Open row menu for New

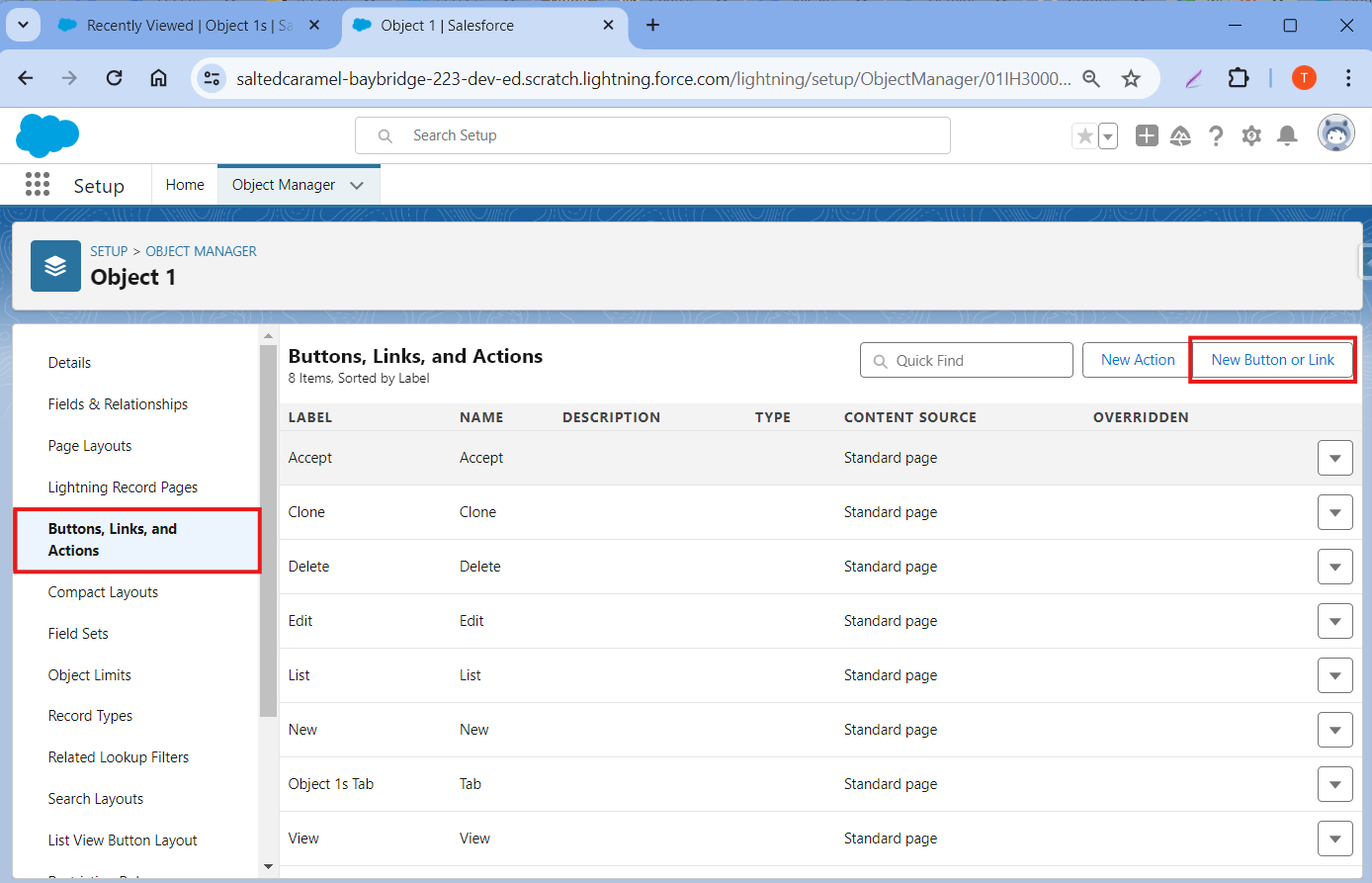coord(1335,730)
